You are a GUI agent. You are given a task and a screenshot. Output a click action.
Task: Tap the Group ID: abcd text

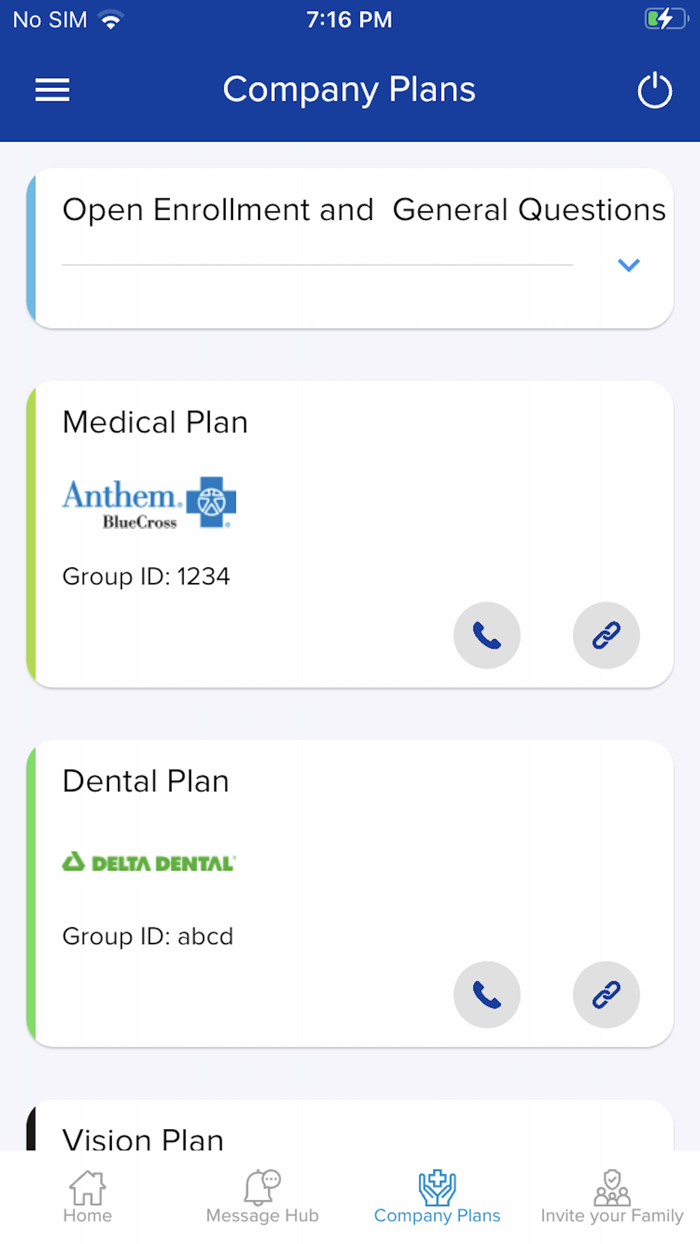[148, 937]
